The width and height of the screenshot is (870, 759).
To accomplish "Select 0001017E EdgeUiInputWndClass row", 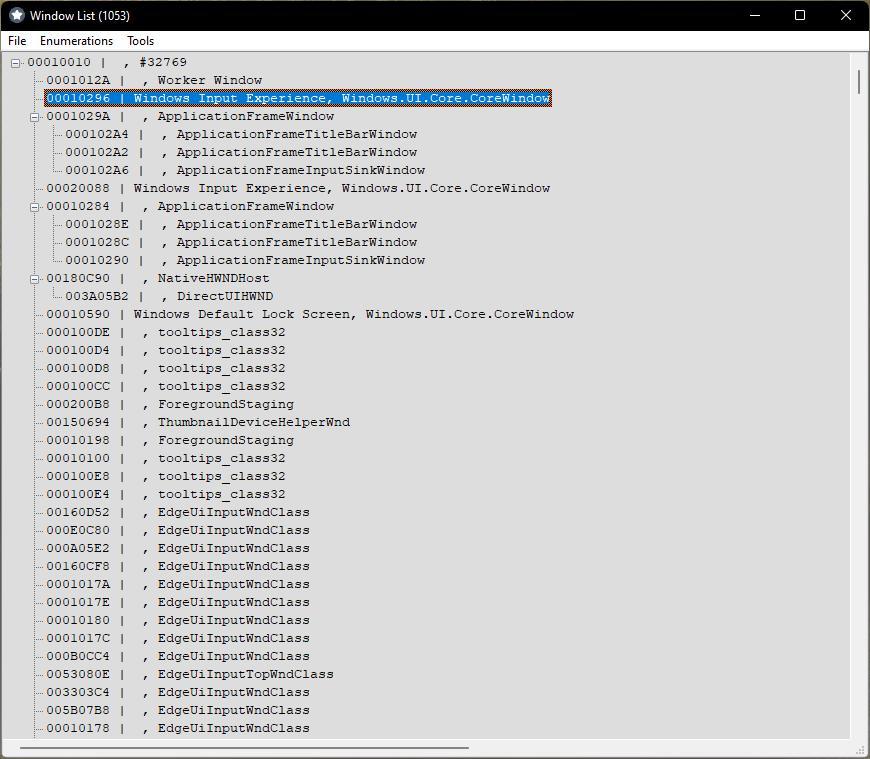I will pyautogui.click(x=178, y=602).
